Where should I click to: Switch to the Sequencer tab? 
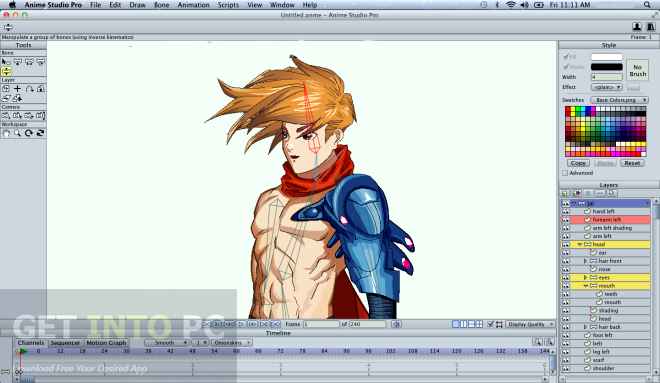(x=65, y=343)
